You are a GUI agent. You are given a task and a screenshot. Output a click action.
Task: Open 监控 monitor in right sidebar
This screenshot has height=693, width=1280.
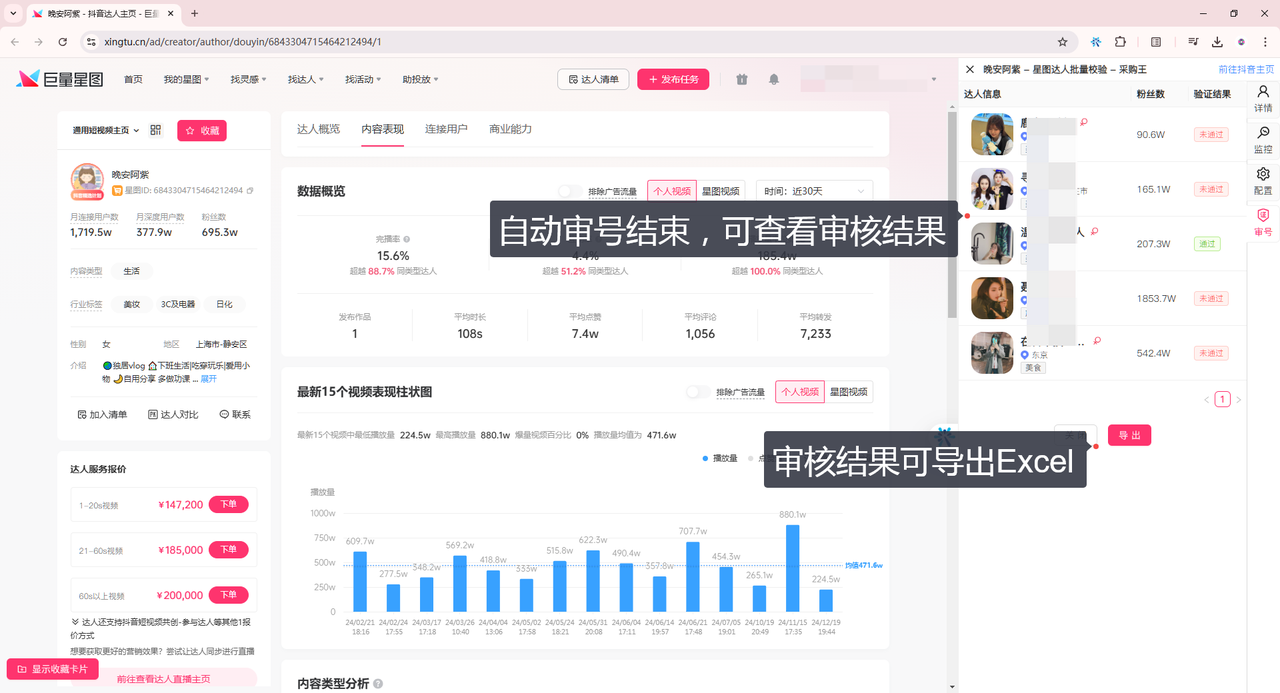(1263, 139)
